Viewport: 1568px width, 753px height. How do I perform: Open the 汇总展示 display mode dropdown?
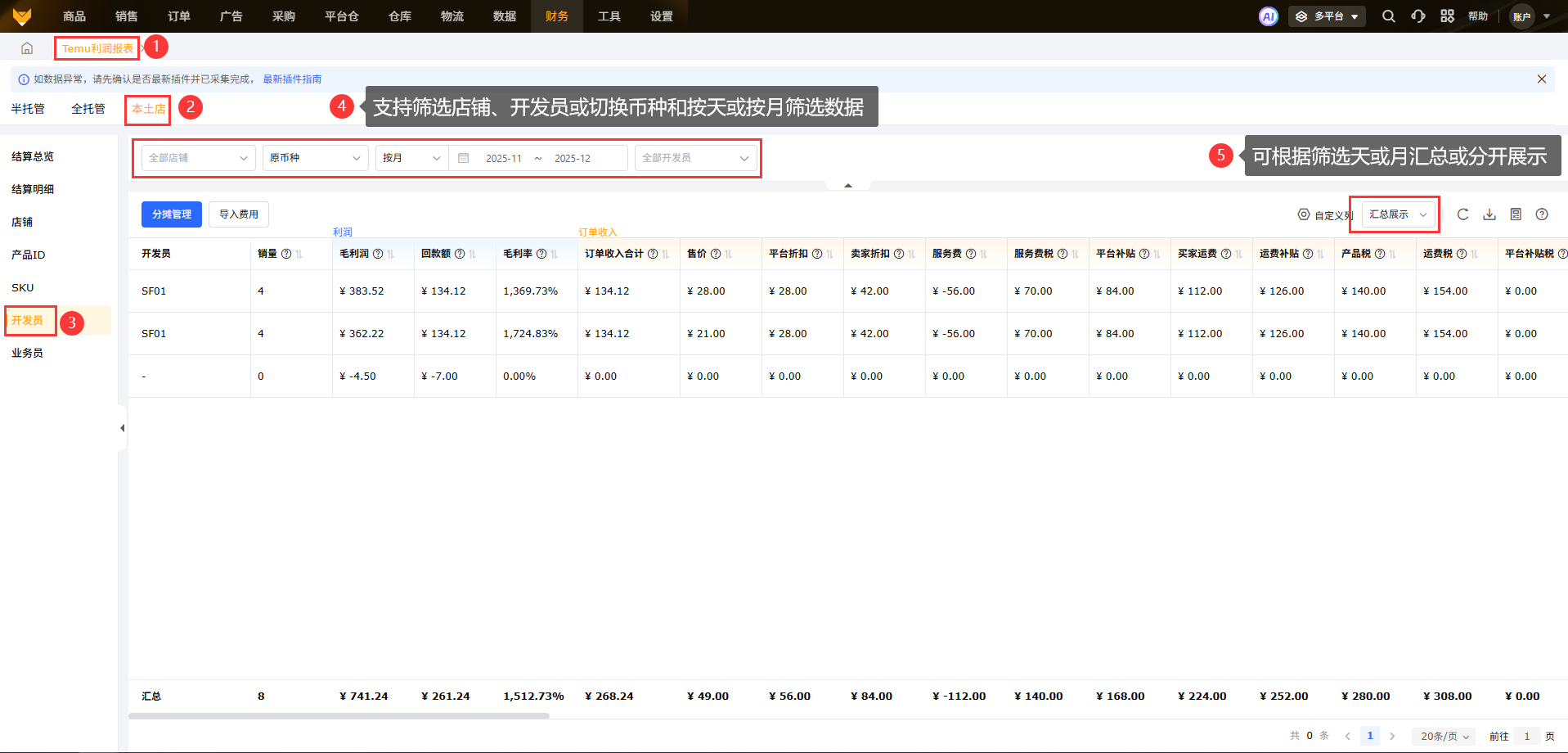pyautogui.click(x=1398, y=214)
